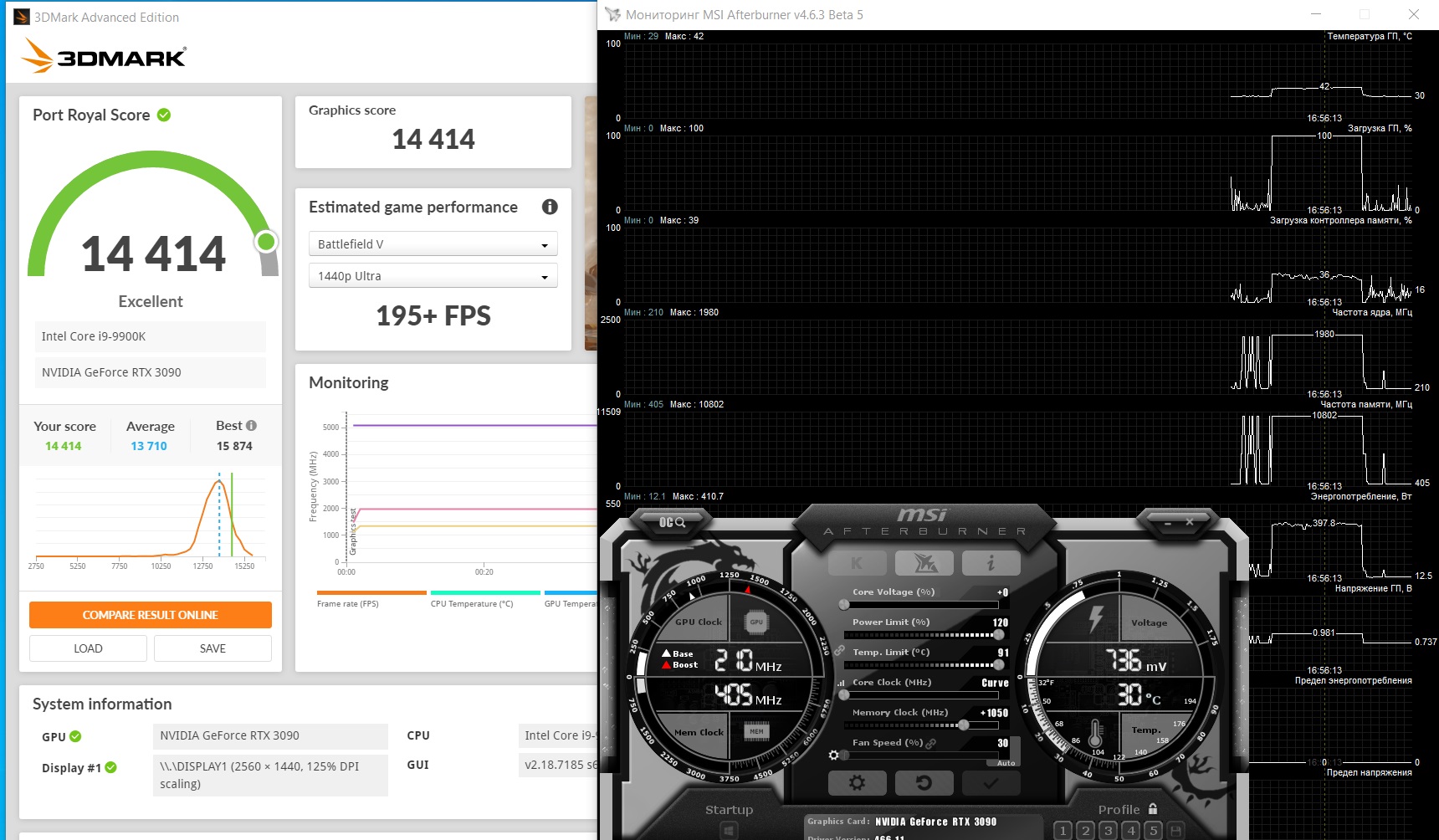Click the Frame rate (FPS) legend item
Viewport: 1439px width, 840px height.
click(x=371, y=599)
